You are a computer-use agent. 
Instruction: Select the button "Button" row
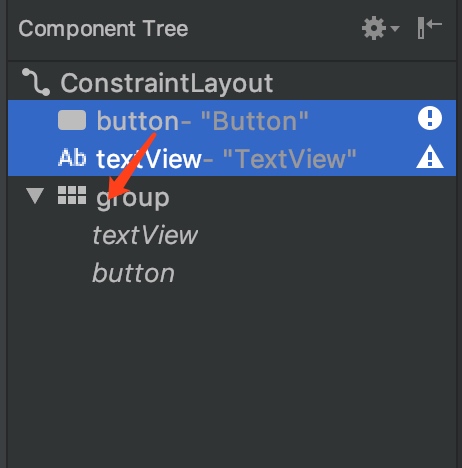pos(232,119)
